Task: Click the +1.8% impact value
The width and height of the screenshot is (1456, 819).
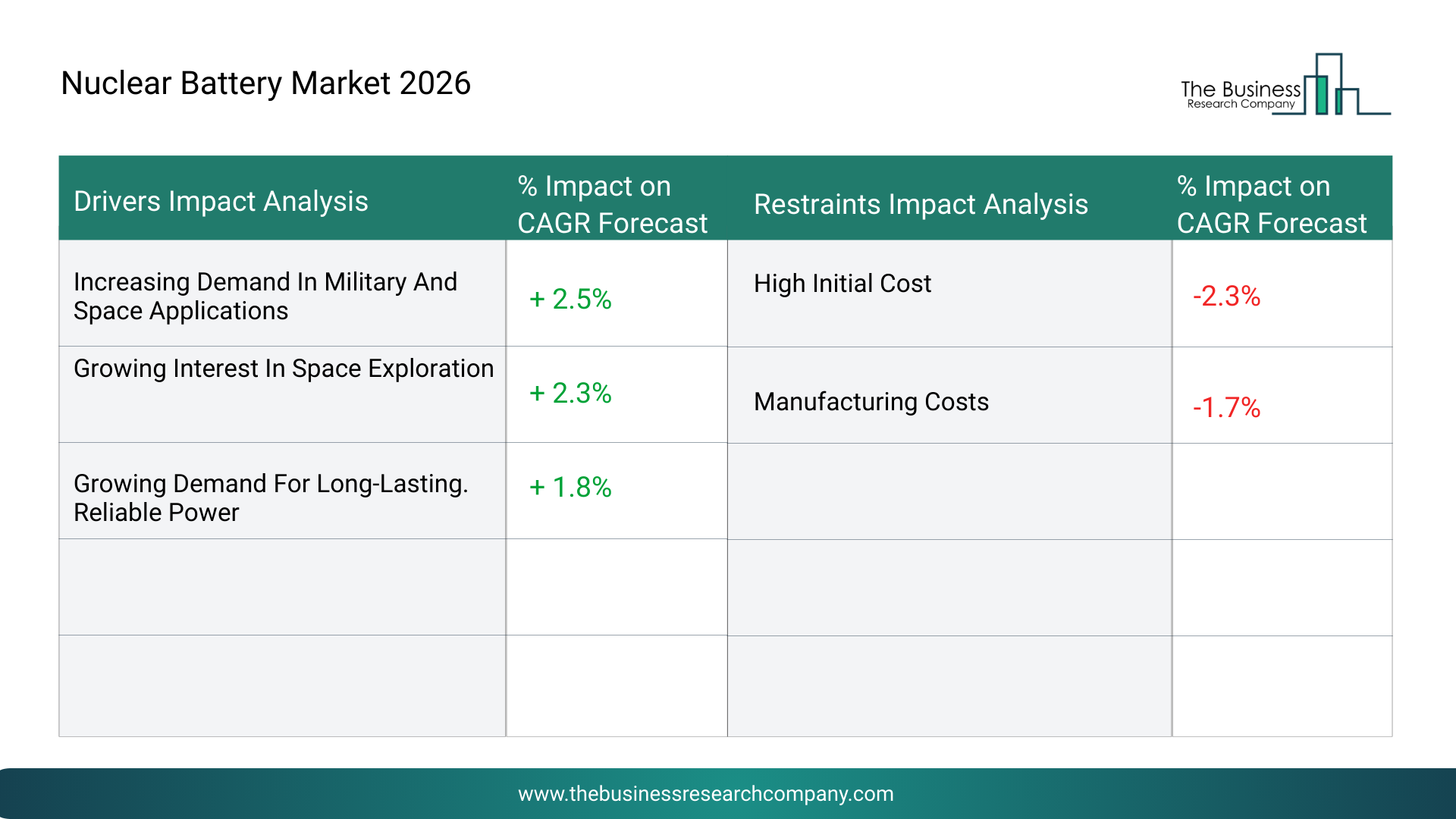Action: [570, 487]
